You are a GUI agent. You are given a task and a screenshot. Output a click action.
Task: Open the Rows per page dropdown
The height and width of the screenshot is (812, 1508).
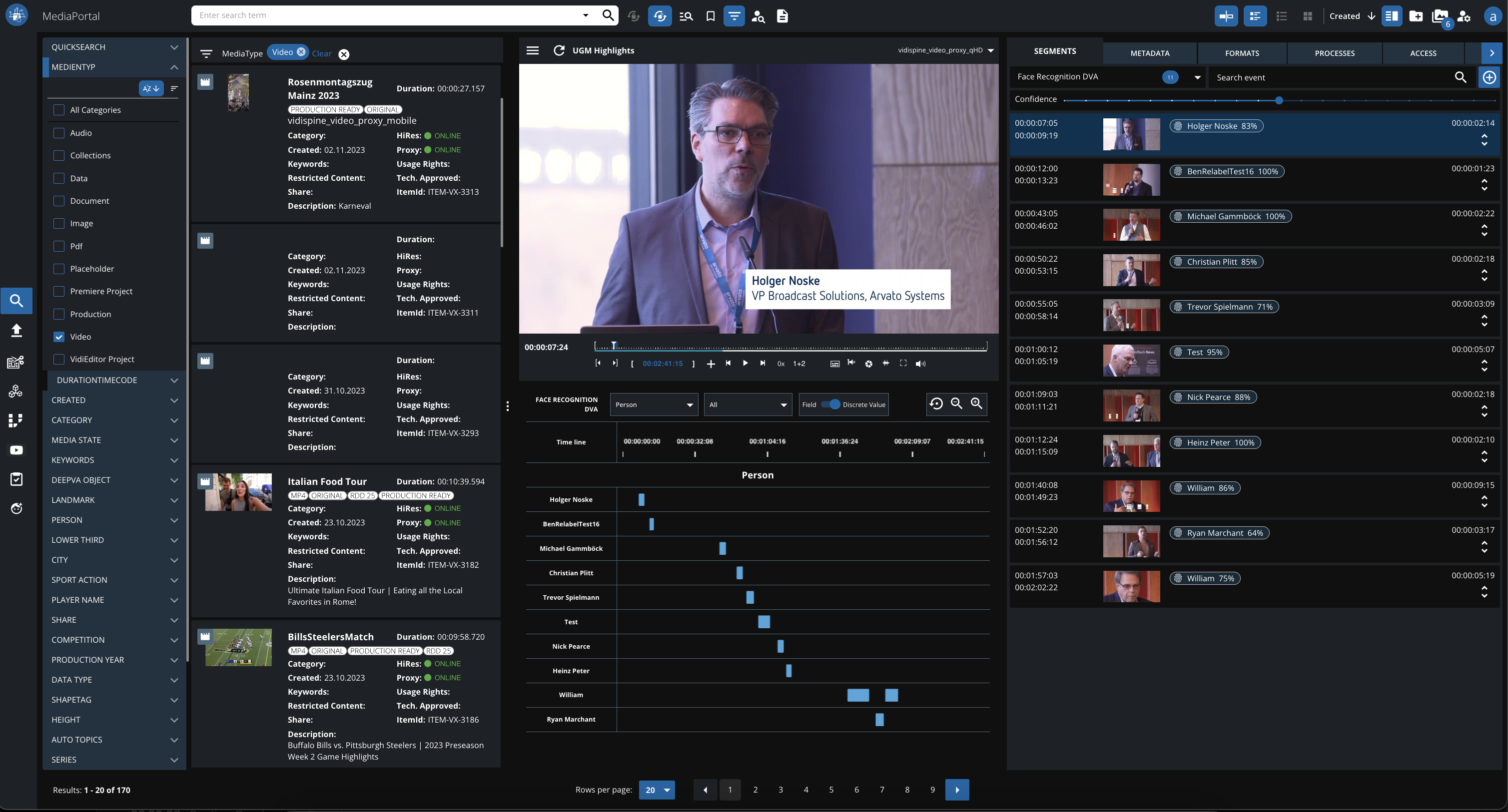pyautogui.click(x=656, y=790)
